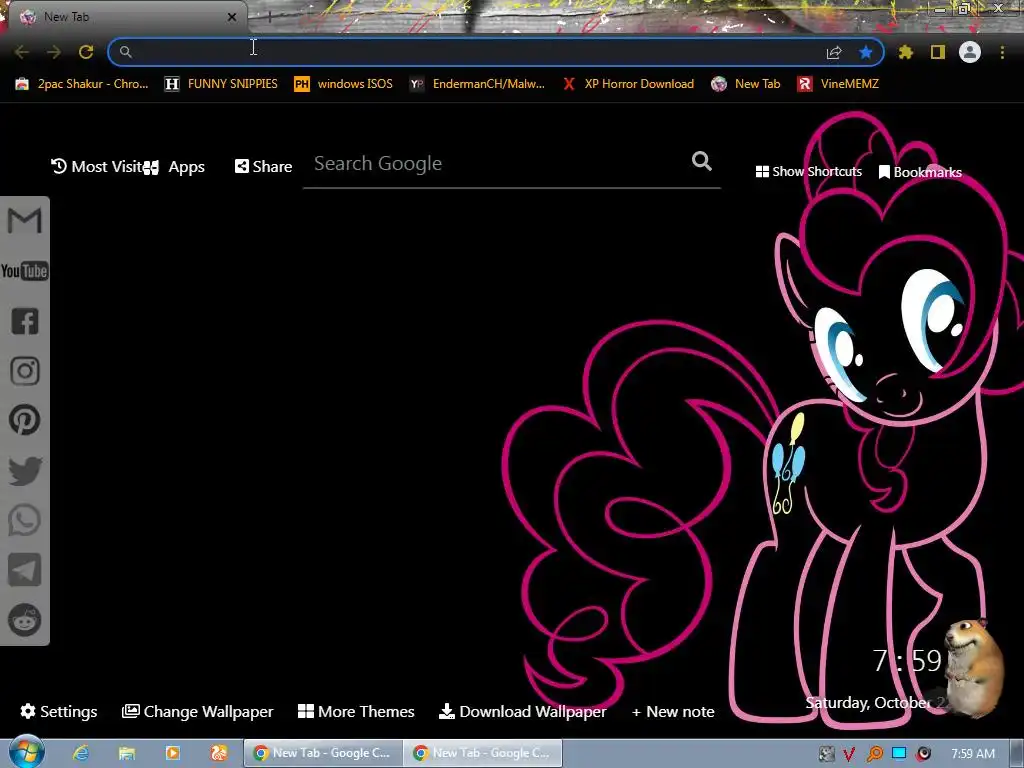Open the 2pac Shakur bookmark
Image resolution: width=1024 pixels, height=768 pixels.
[x=82, y=84]
